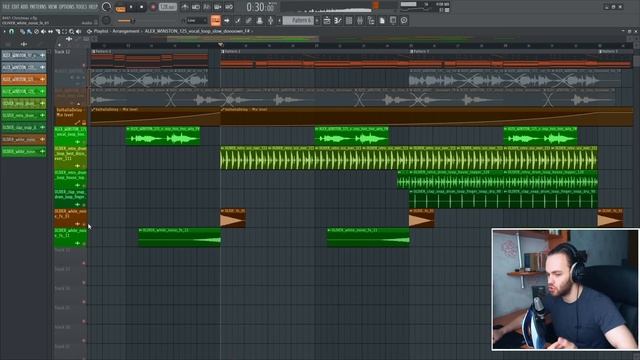Select the playlist Delete tool
640x360 pixels.
tap(36, 31)
